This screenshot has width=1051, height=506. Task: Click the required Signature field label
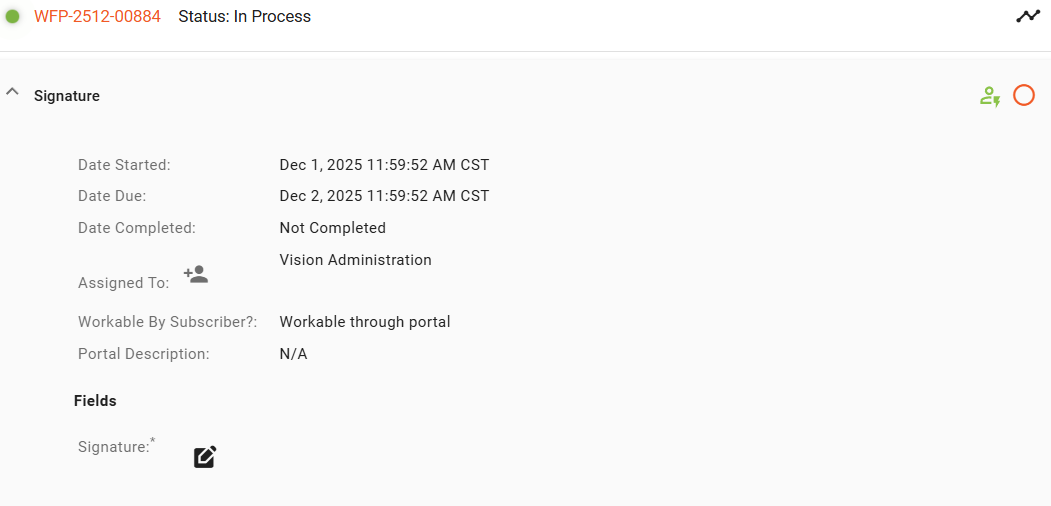tap(114, 447)
